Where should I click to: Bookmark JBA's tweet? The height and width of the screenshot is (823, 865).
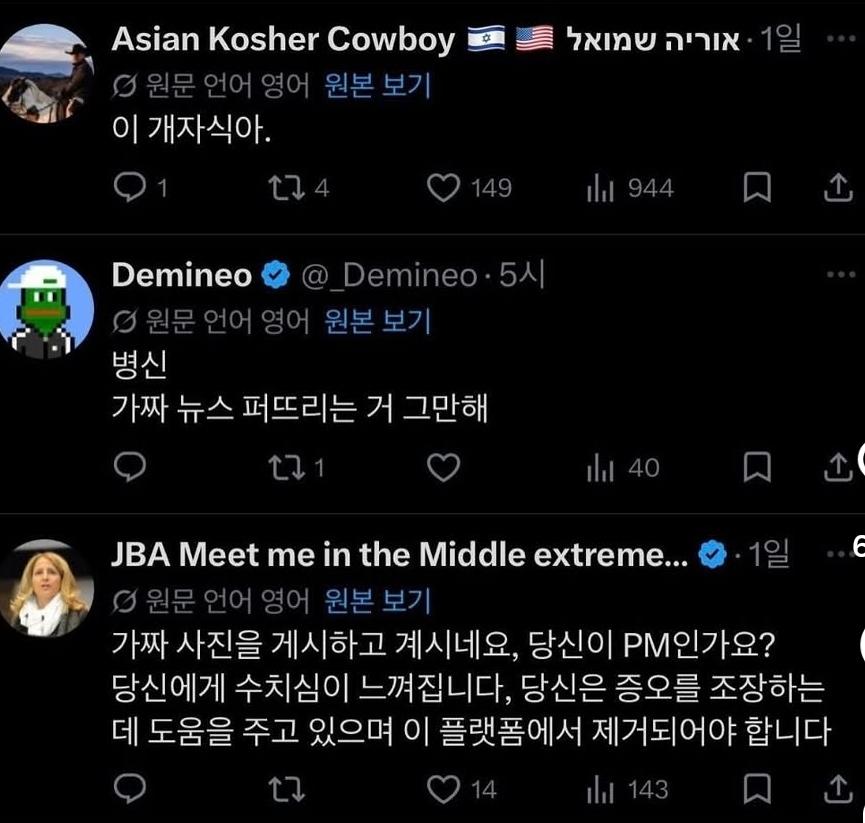pos(757,789)
